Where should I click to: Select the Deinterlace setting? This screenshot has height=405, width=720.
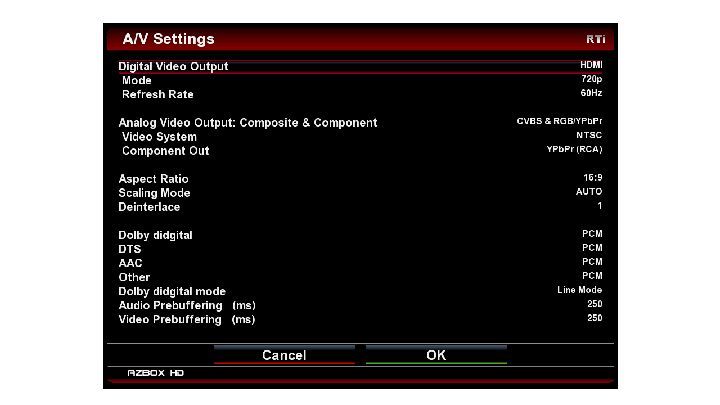(x=149, y=207)
